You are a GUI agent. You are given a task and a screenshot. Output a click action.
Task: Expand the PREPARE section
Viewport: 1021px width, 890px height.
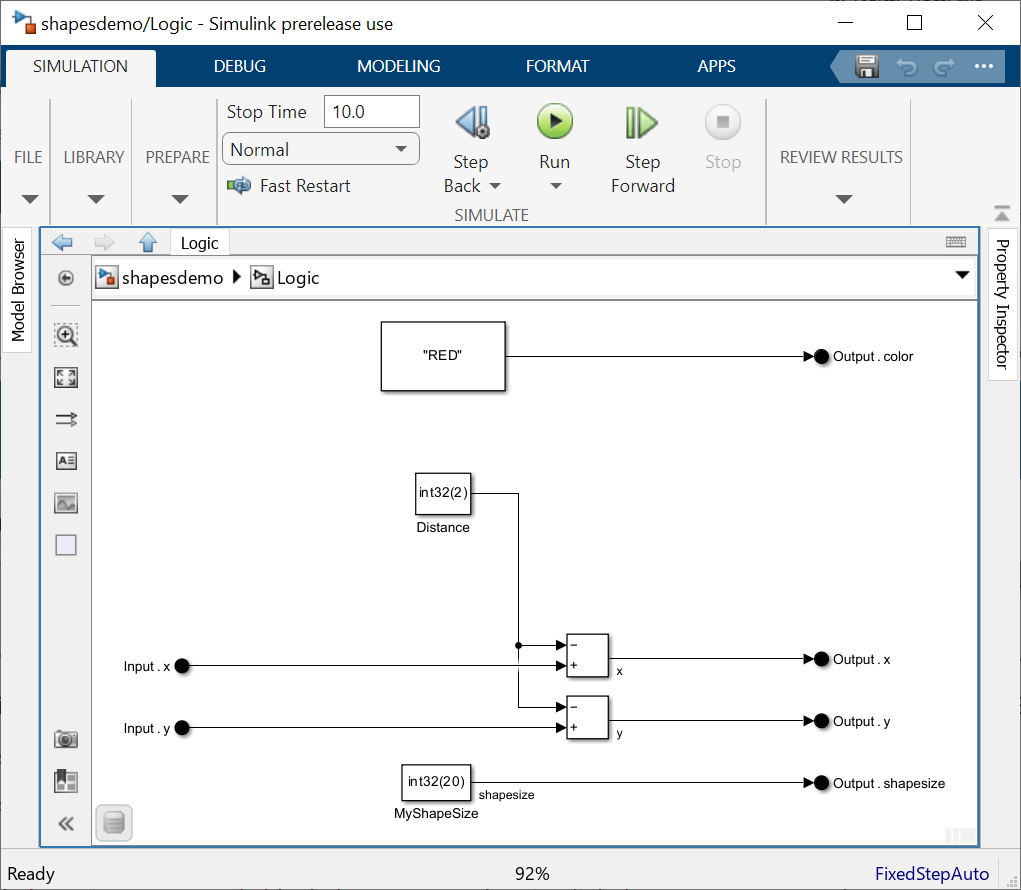pos(180,199)
